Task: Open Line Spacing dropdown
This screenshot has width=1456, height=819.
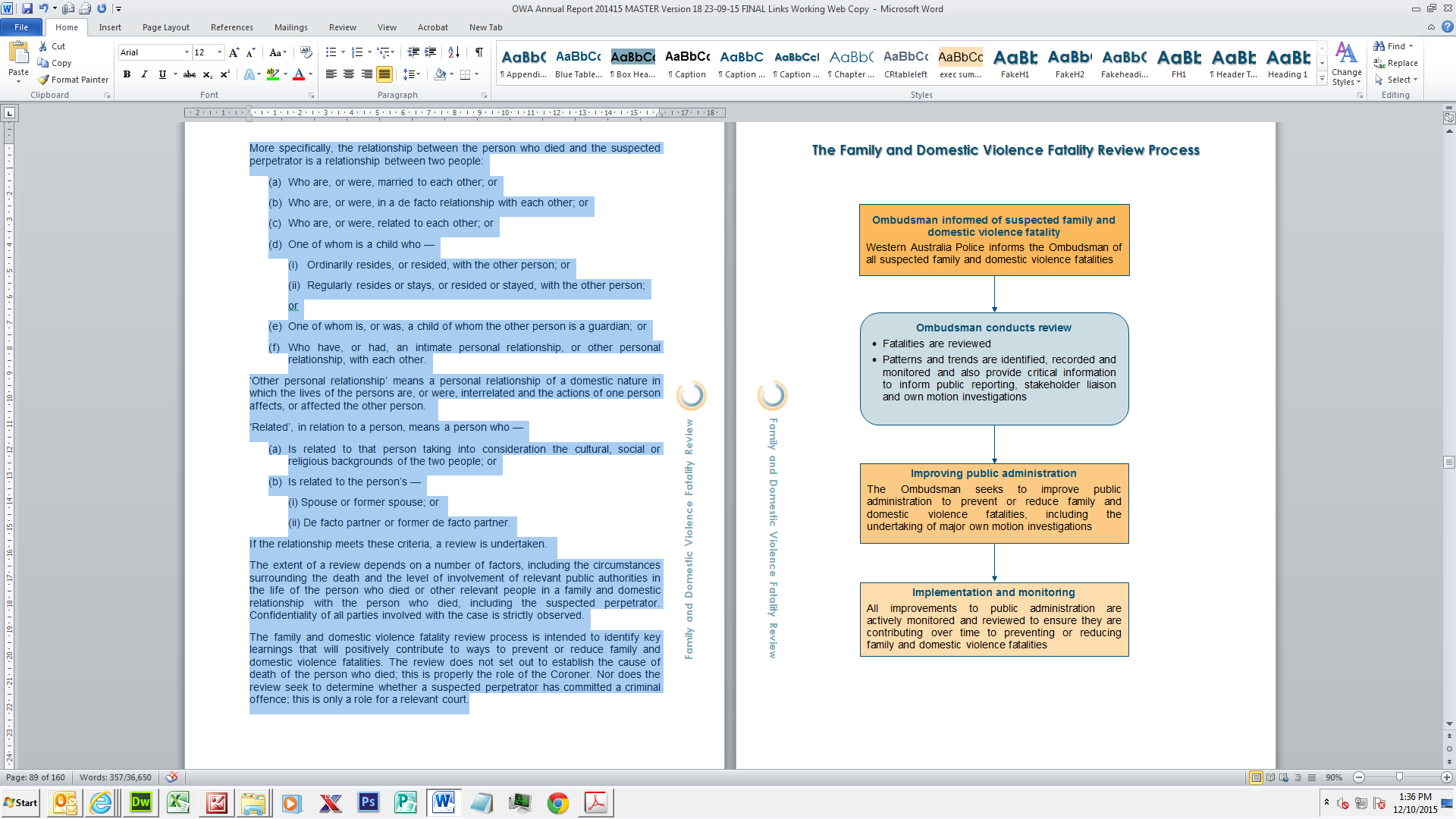Action: [x=412, y=74]
